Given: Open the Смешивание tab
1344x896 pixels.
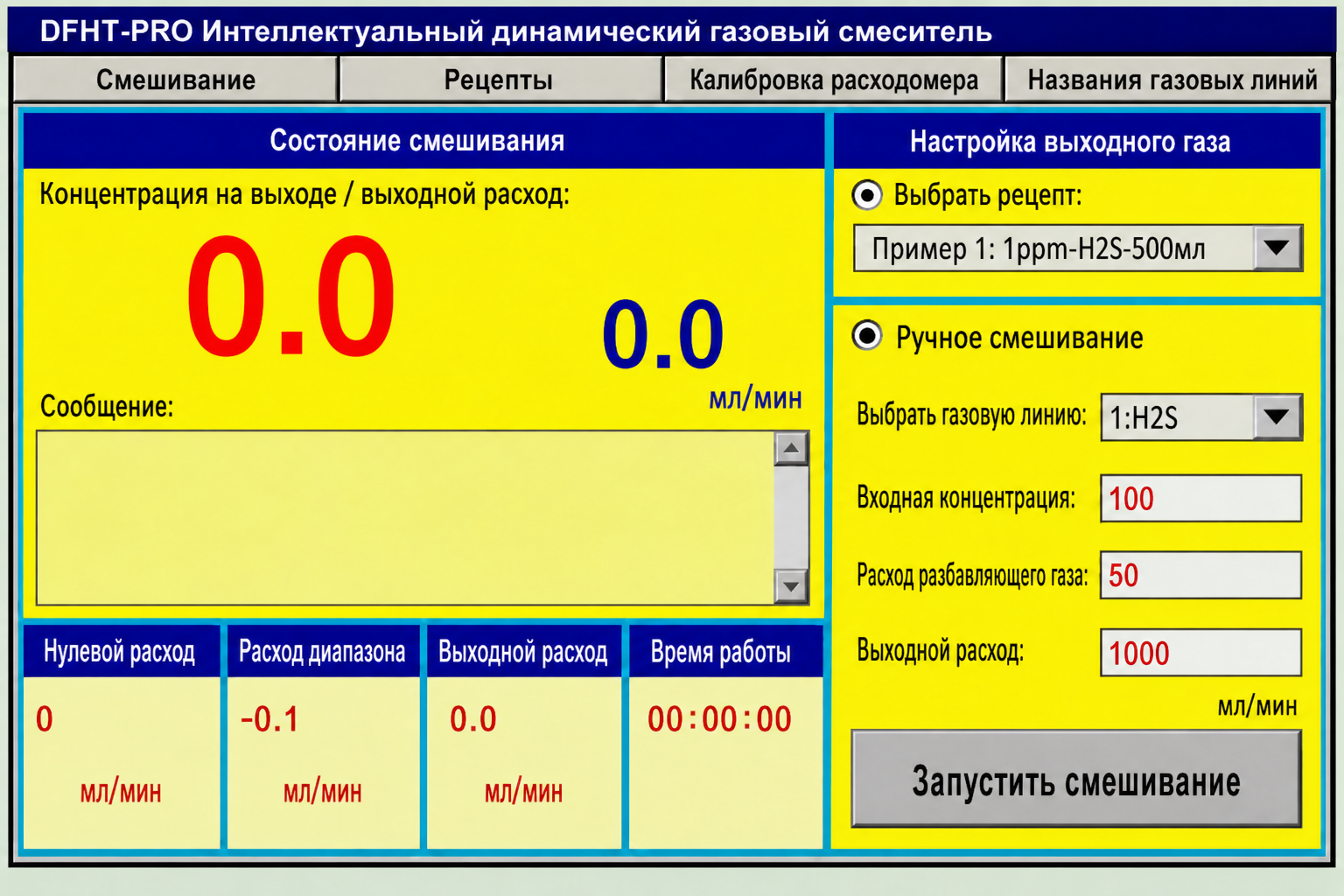Looking at the screenshot, I should [175, 80].
